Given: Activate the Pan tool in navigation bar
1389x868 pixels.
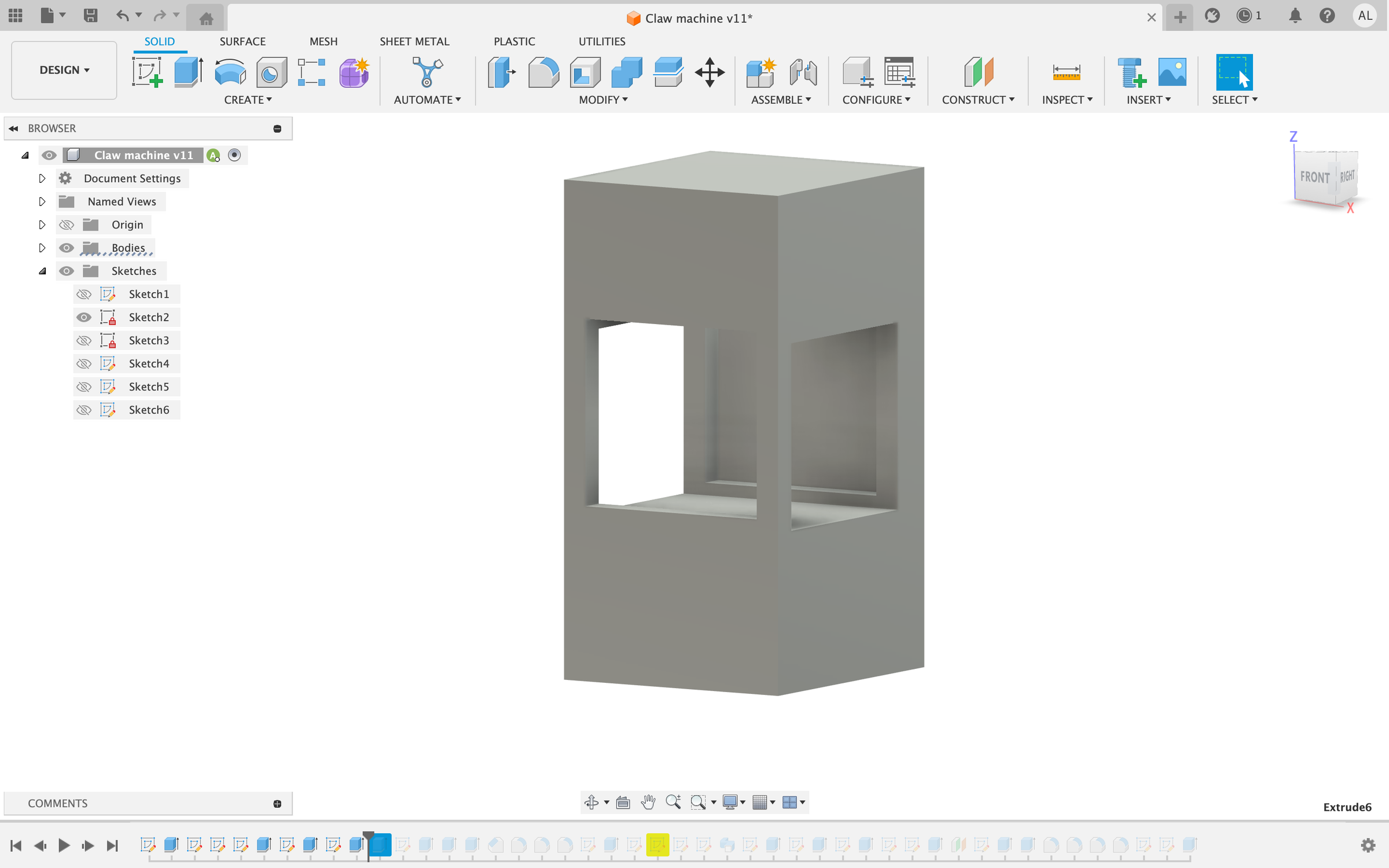Looking at the screenshot, I should (x=648, y=802).
